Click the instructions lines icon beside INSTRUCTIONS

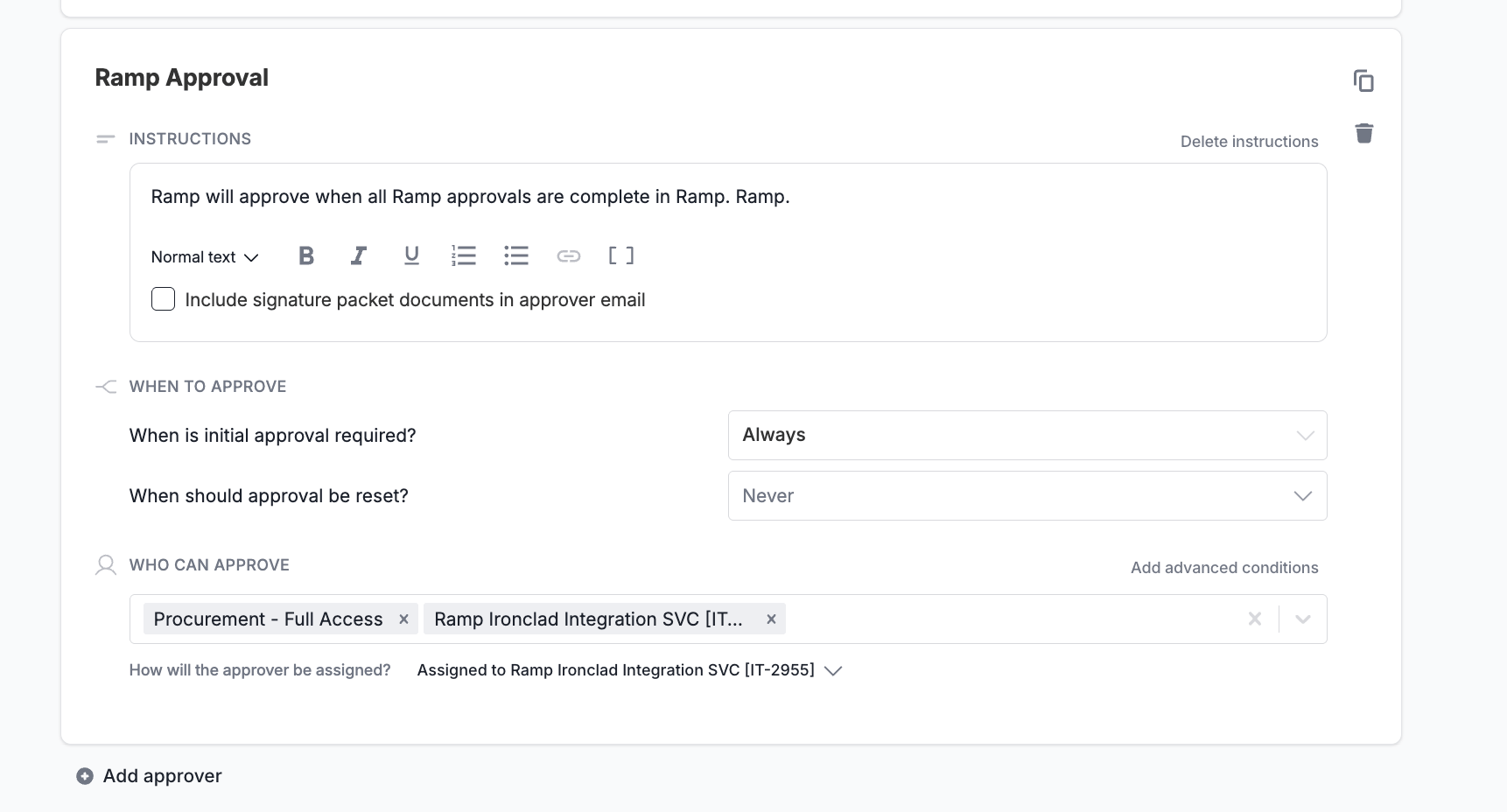(105, 139)
